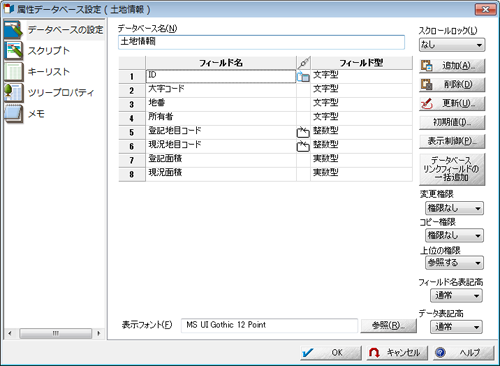The image size is (500, 366).
Task: Select the 所有者 field name cell
Action: point(221,118)
